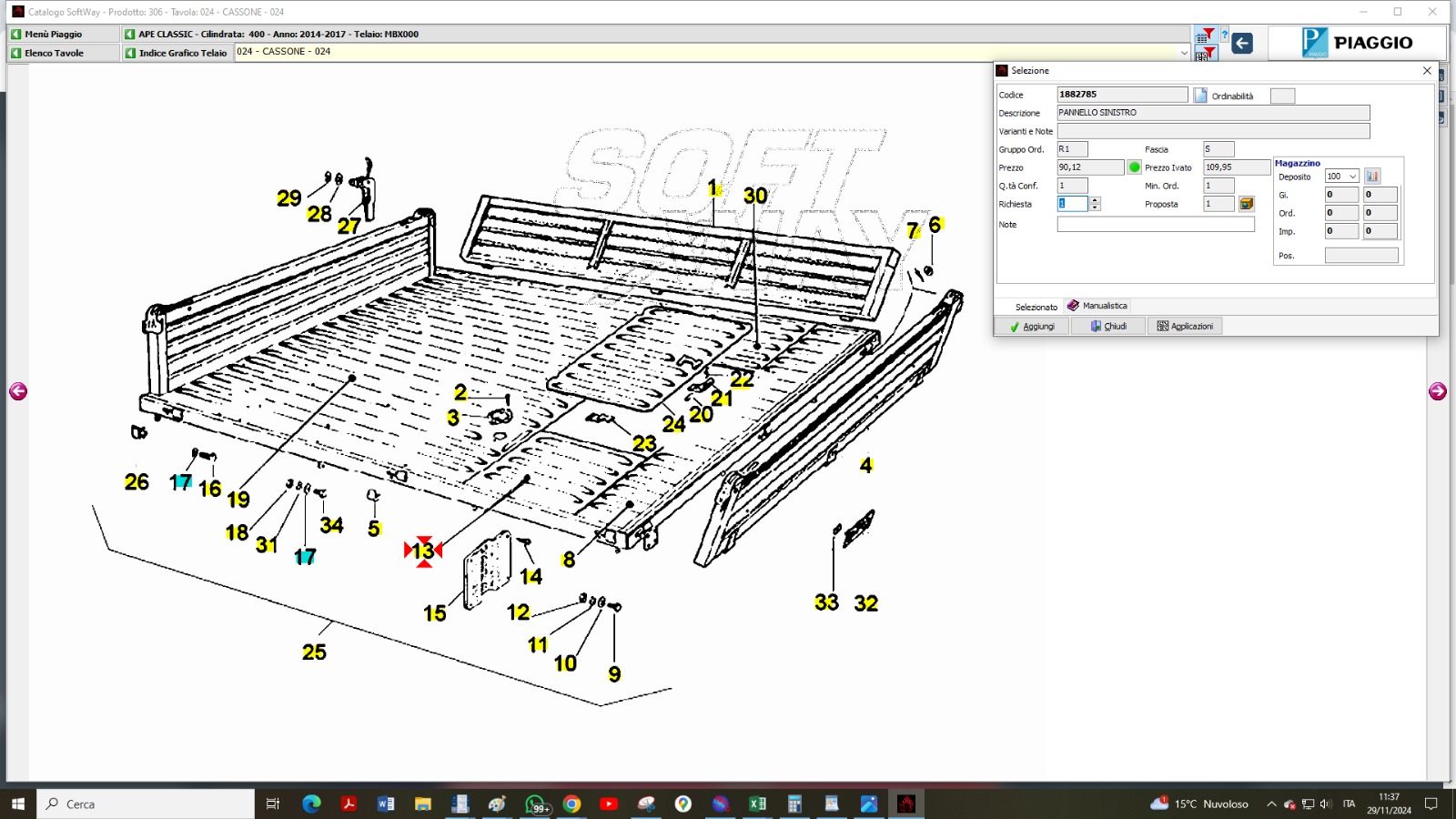Go to next diagram with right arrow
The width and height of the screenshot is (1456, 819).
coord(1438,391)
